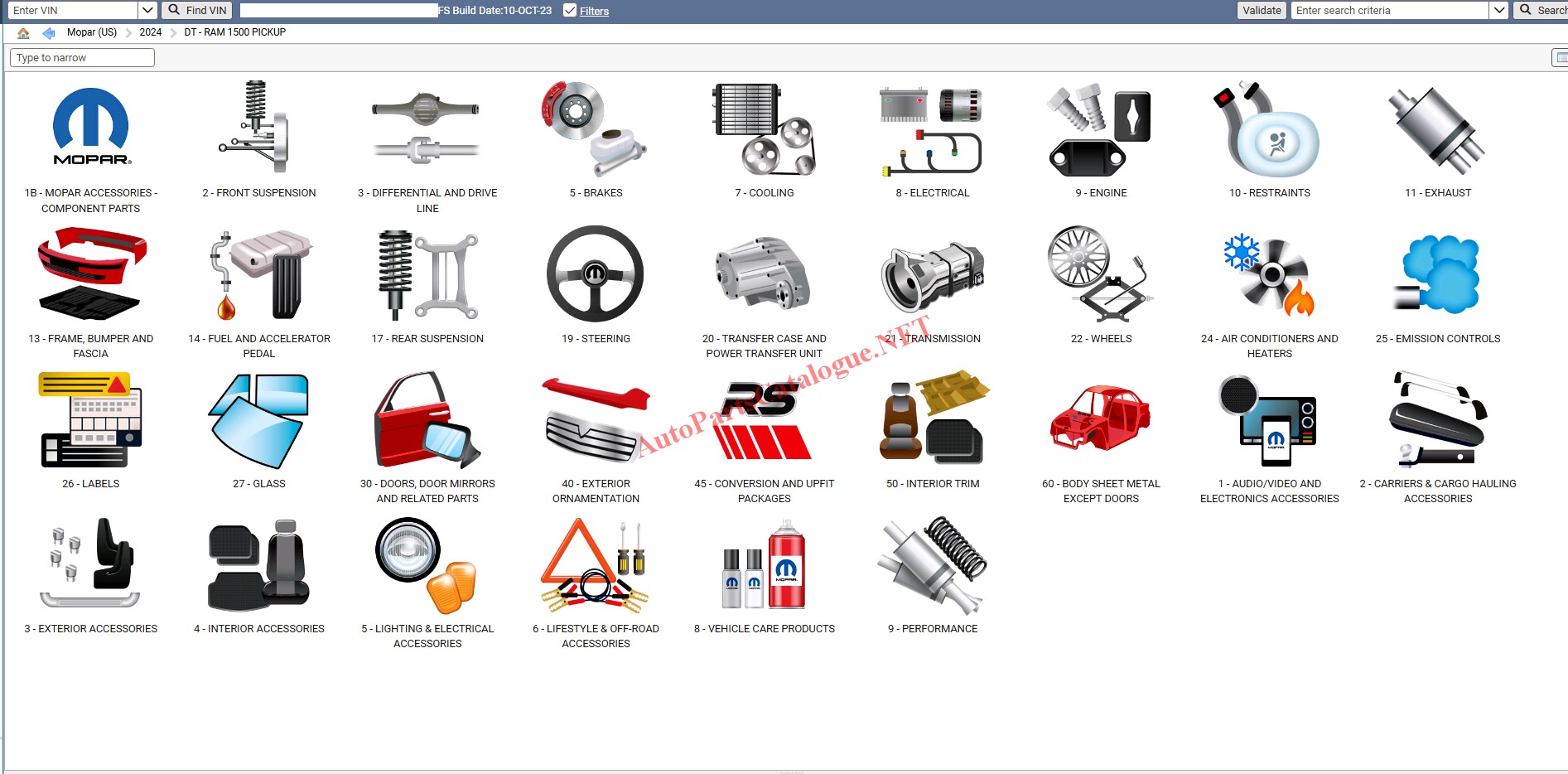Image resolution: width=1568 pixels, height=774 pixels.
Task: Select the Transmission category icon
Action: pos(932,276)
